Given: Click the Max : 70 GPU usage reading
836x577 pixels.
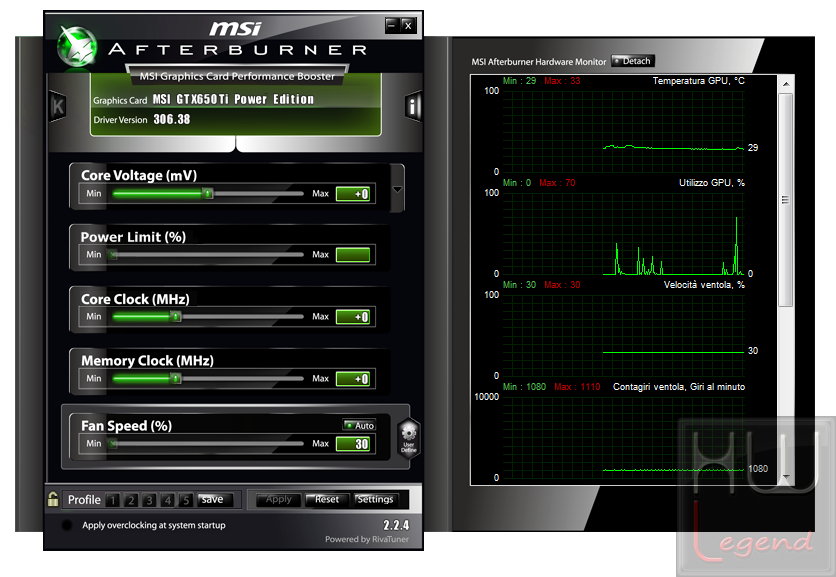Looking at the screenshot, I should pos(557,182).
